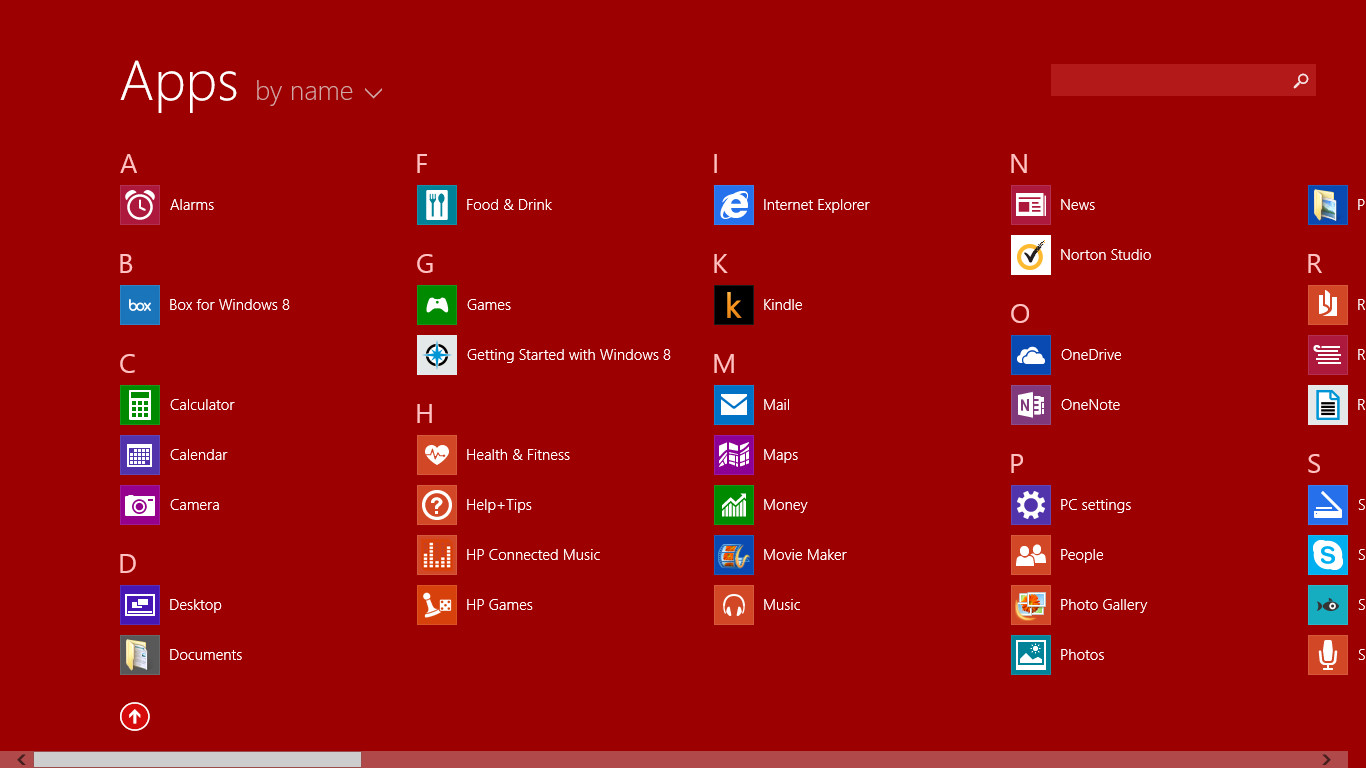Click the 'Getting Started with Windows 8' label
Screen dimensions: 1366x768
(x=569, y=355)
